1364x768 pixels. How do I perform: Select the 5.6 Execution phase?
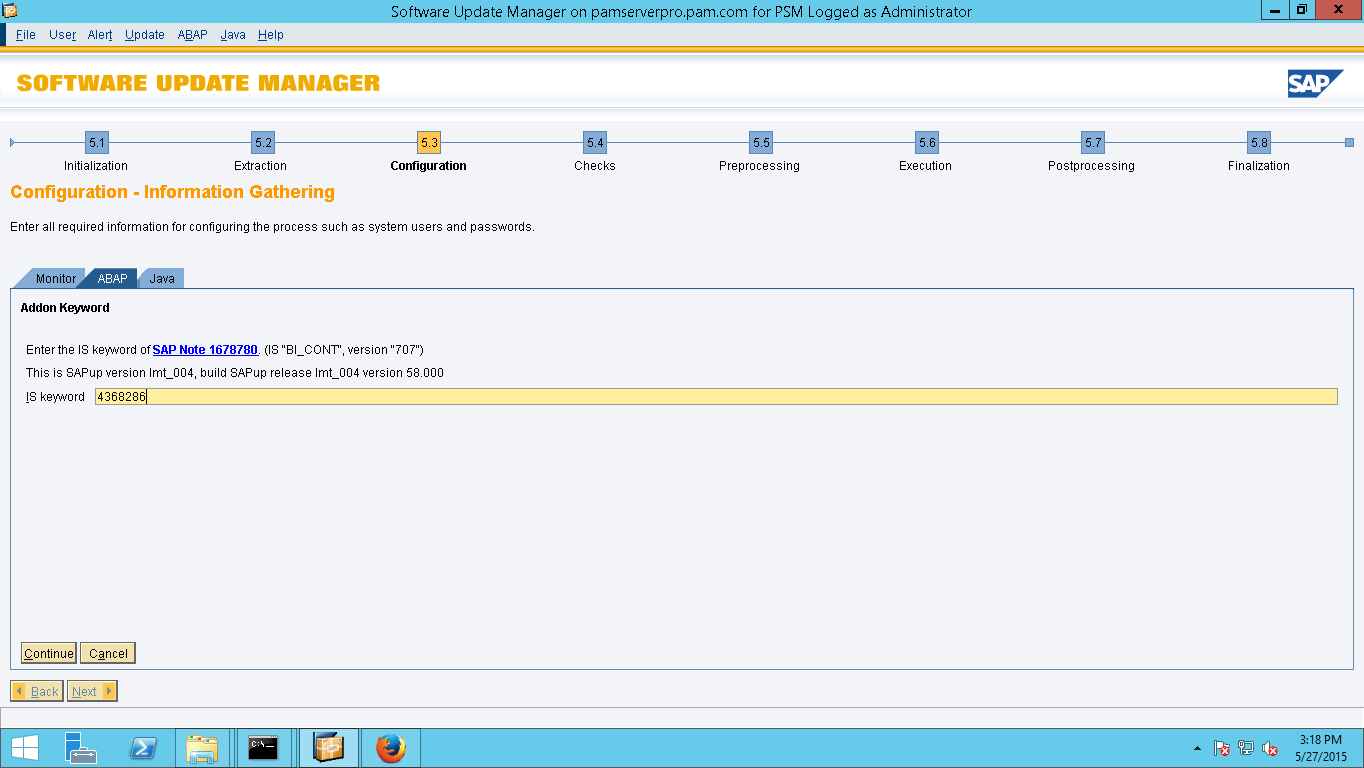tap(924, 143)
